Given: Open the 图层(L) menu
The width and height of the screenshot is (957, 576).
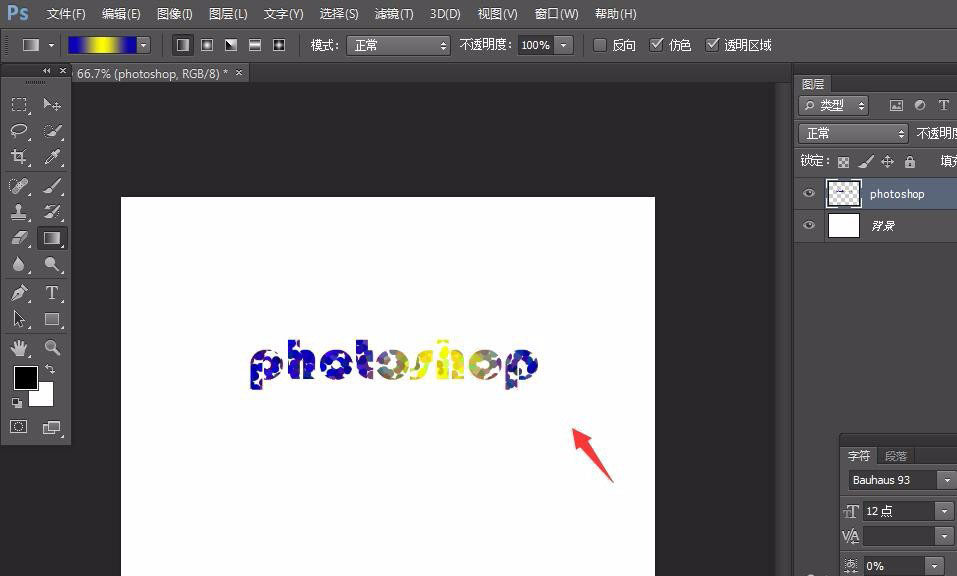Looking at the screenshot, I should [x=228, y=13].
